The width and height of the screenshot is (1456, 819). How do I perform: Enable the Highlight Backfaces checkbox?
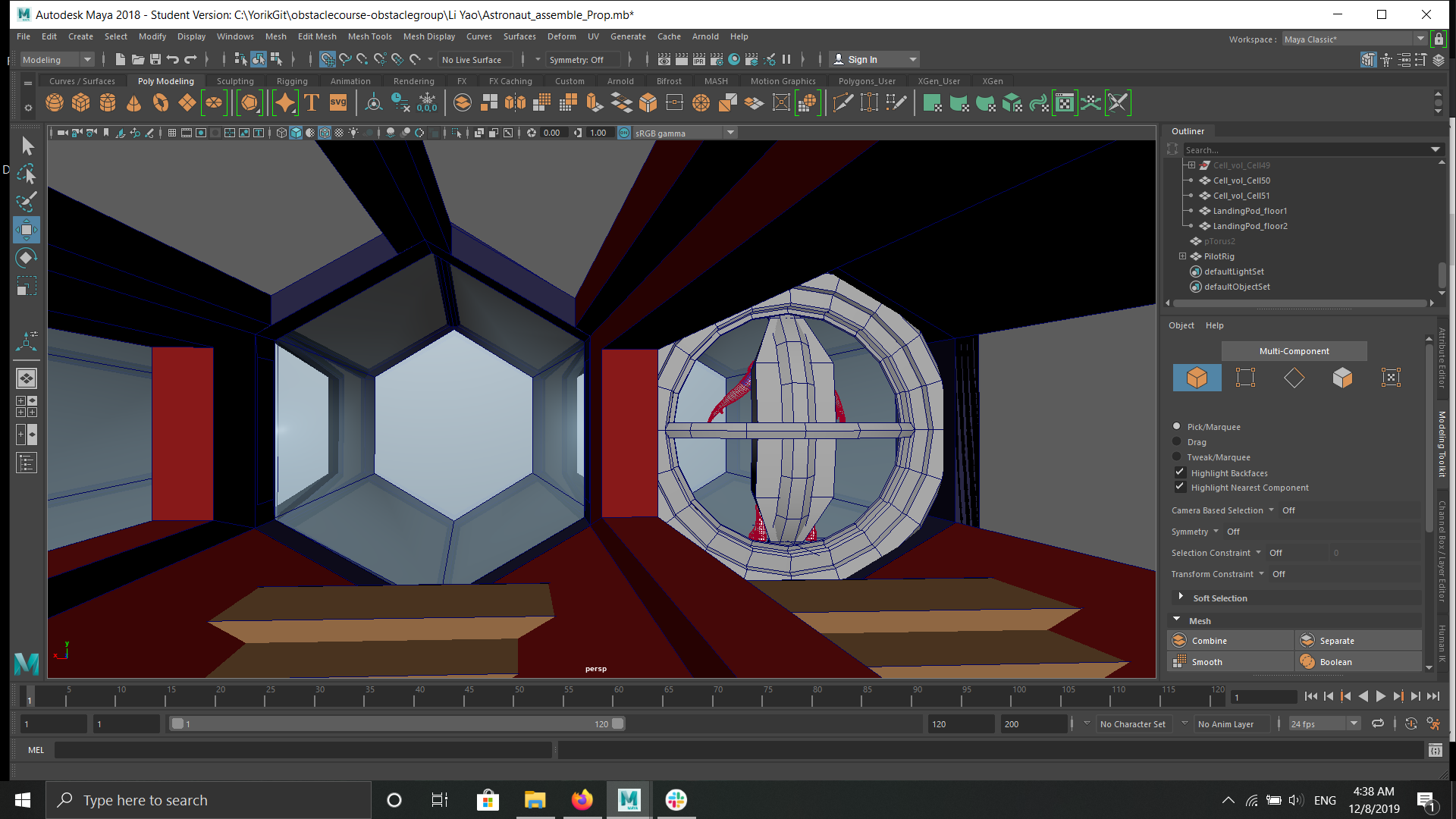tap(1180, 472)
